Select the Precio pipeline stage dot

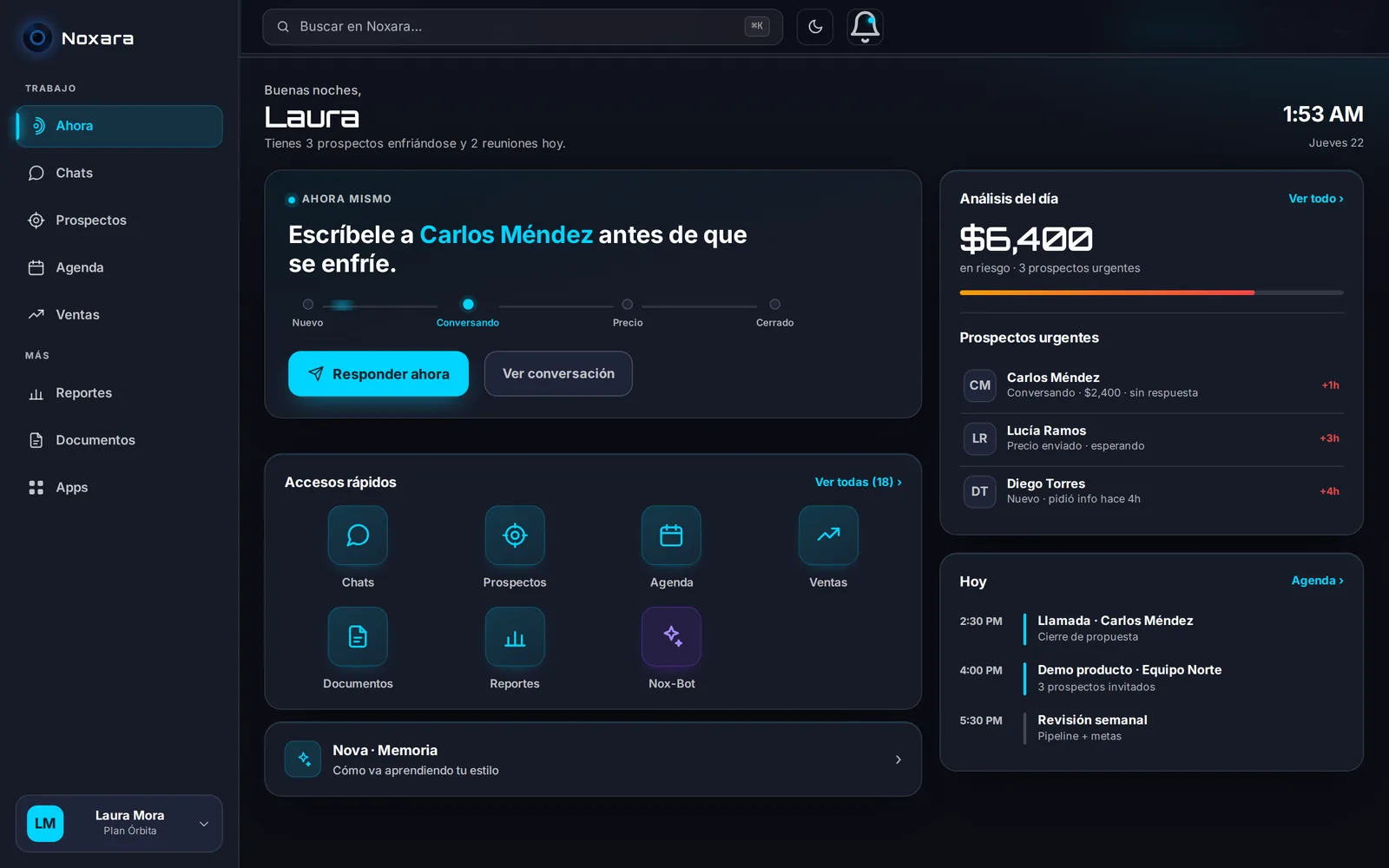(x=628, y=305)
